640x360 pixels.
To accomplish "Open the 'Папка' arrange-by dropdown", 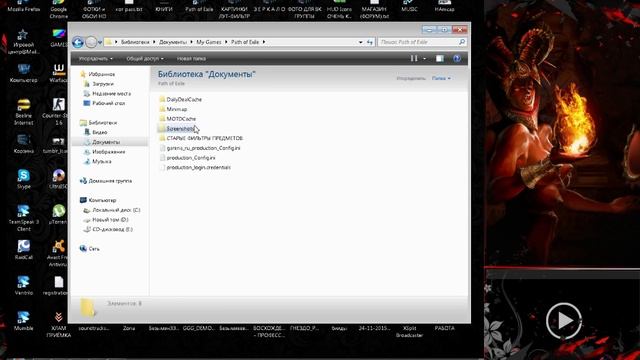I will click(441, 78).
